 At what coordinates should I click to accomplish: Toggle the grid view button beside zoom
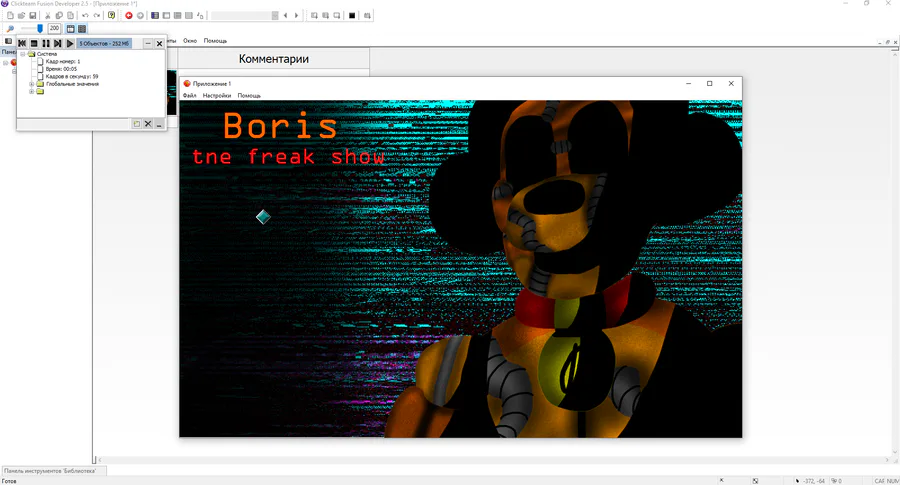(x=82, y=29)
